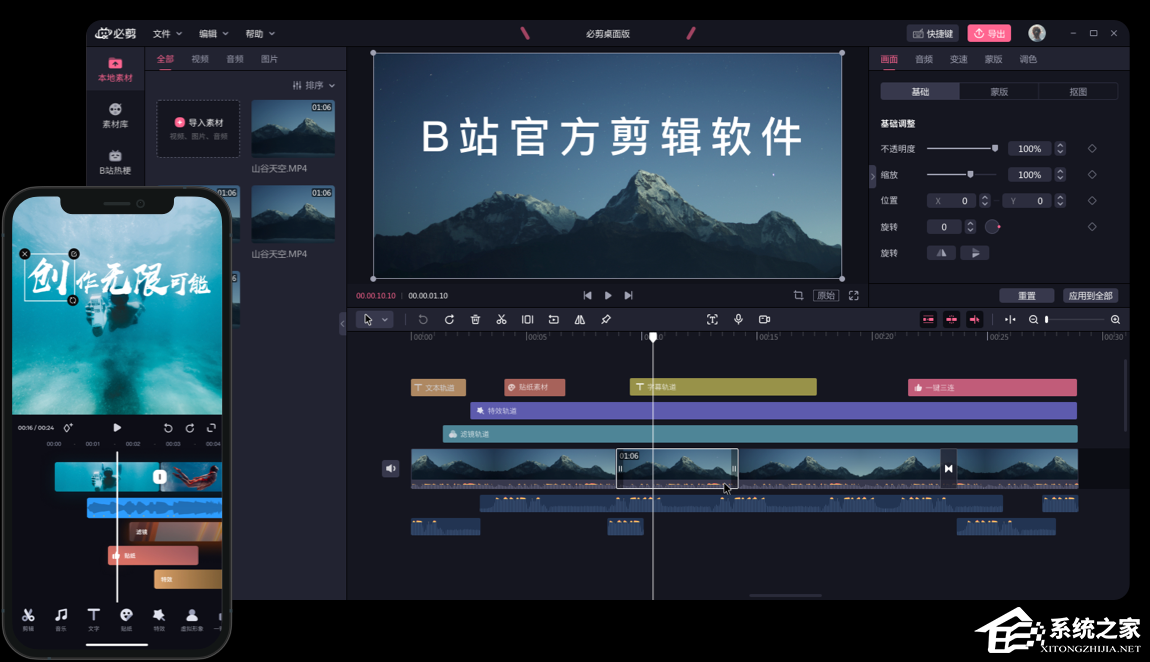Click the 应用到全部 button

pyautogui.click(x=1091, y=295)
